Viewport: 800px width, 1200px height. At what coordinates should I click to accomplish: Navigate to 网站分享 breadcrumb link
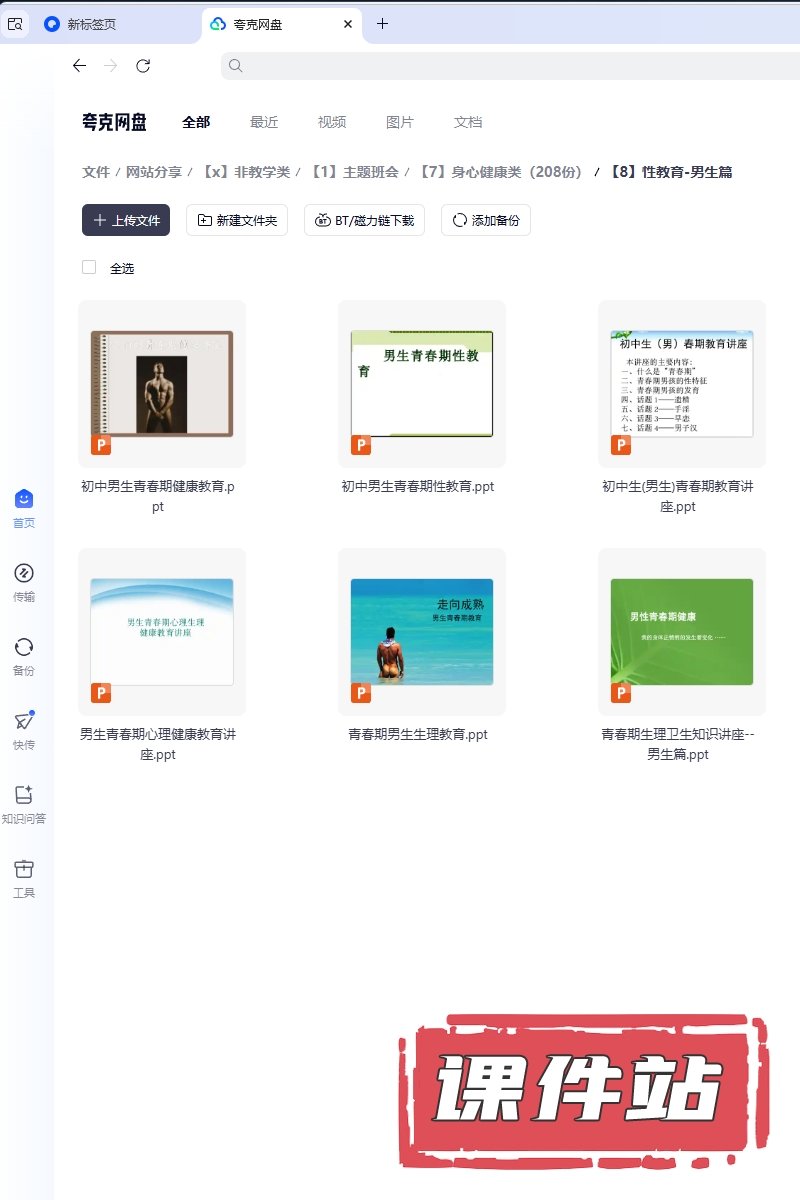click(x=154, y=172)
